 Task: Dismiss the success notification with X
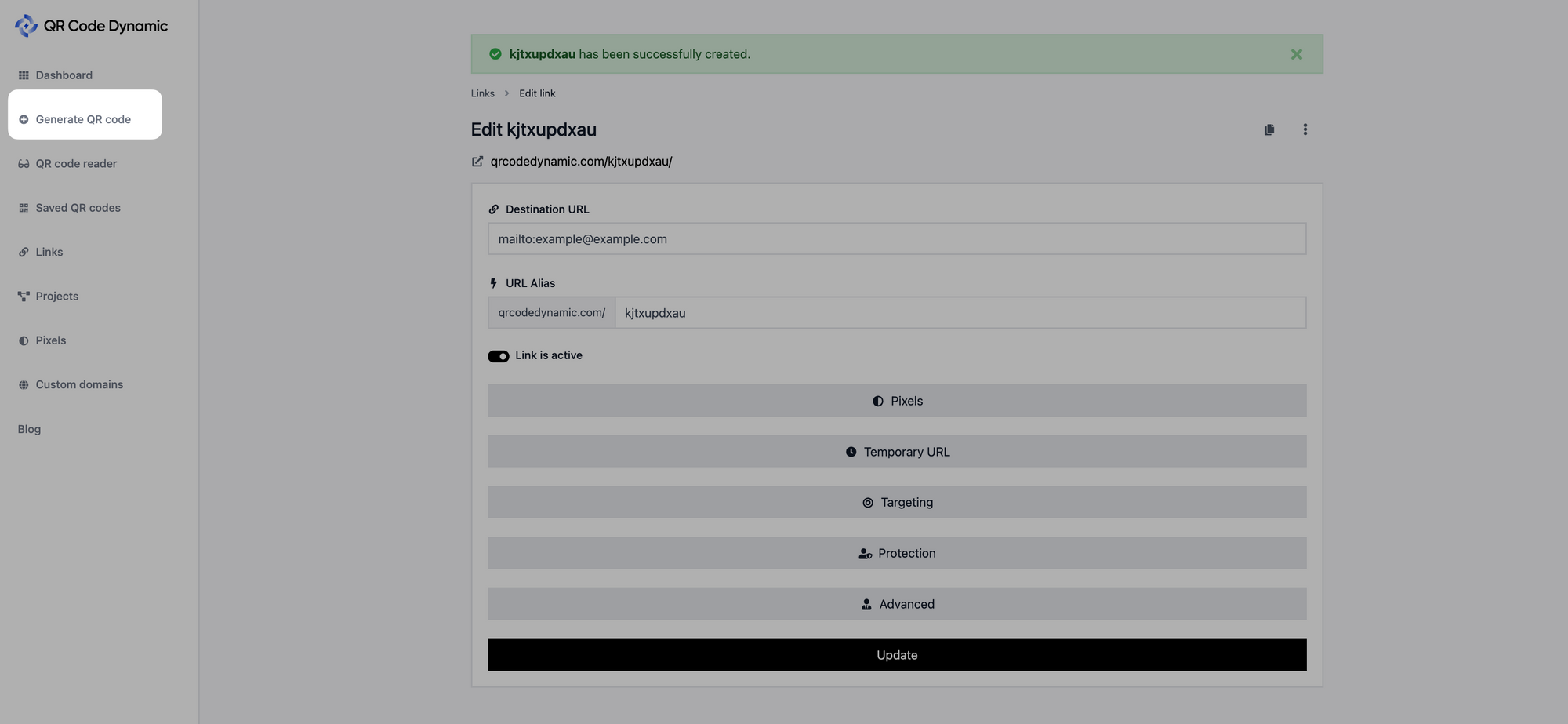coord(1296,54)
